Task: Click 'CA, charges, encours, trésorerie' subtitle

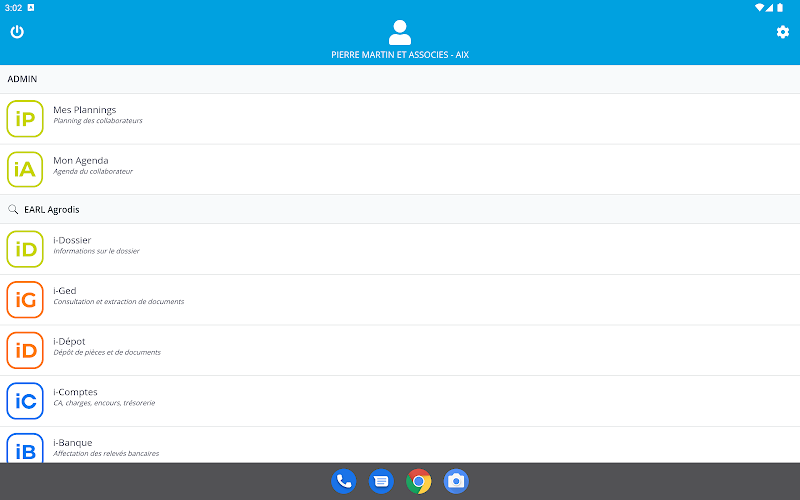Action: click(x=104, y=403)
